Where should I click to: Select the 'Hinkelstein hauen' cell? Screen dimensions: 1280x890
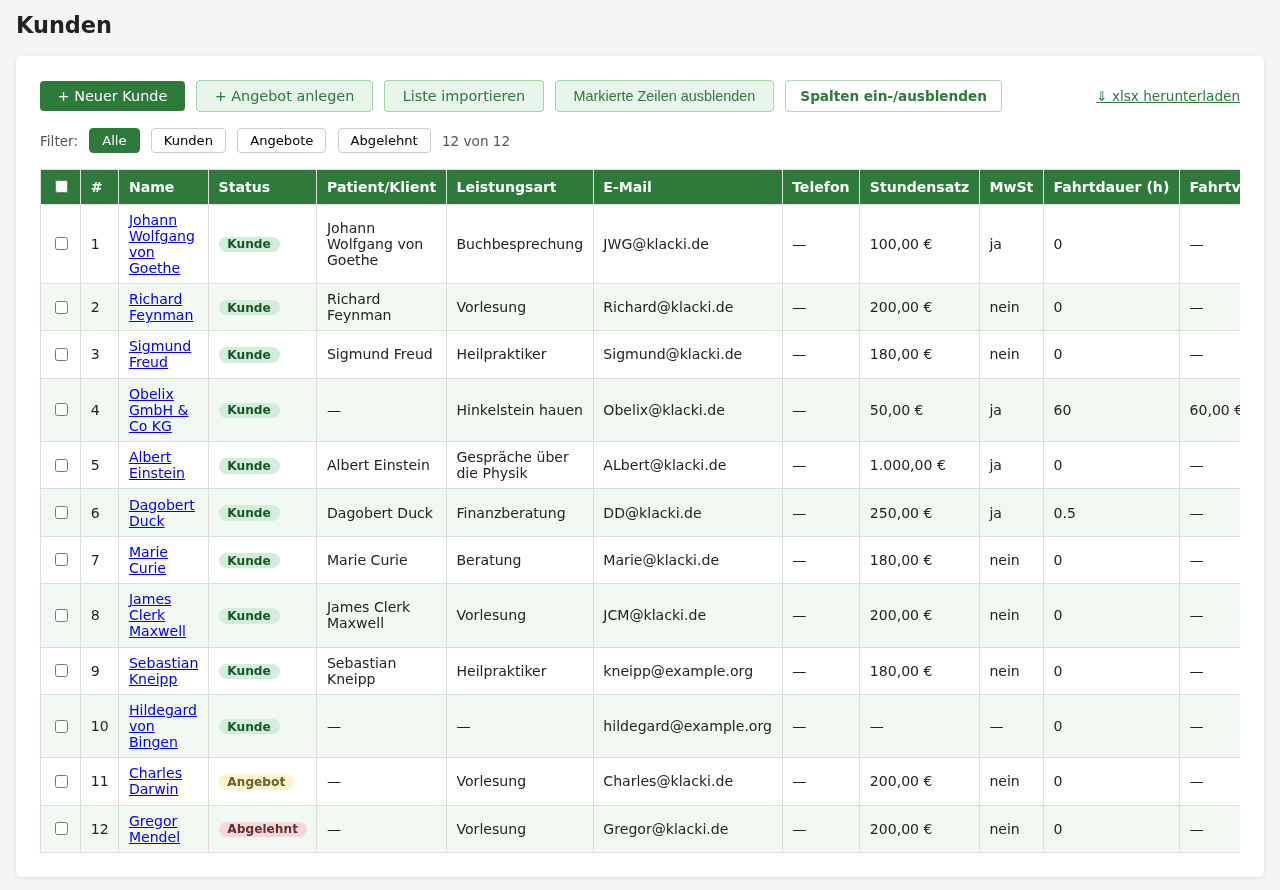point(519,410)
